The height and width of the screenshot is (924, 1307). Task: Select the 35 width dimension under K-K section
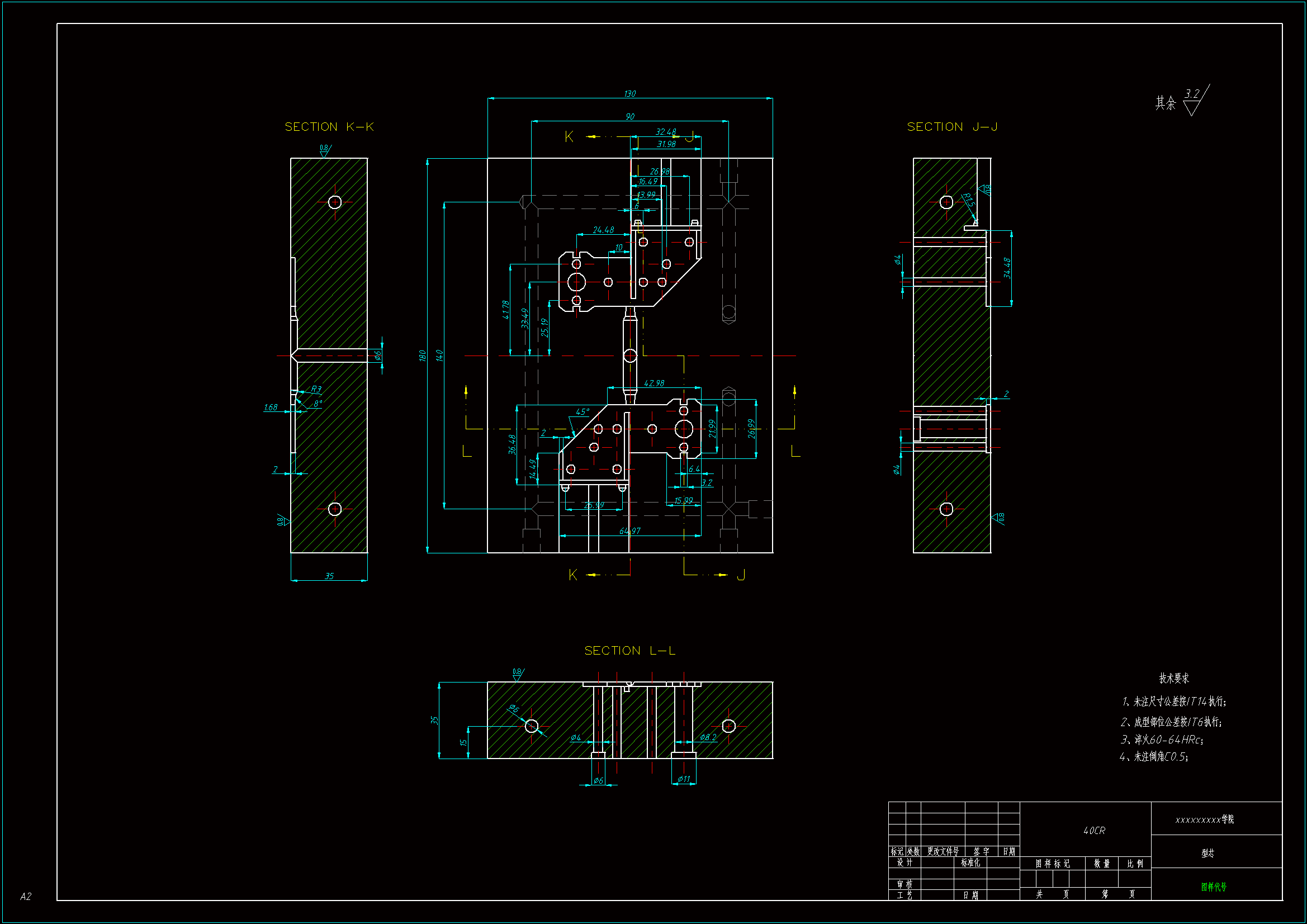[329, 576]
